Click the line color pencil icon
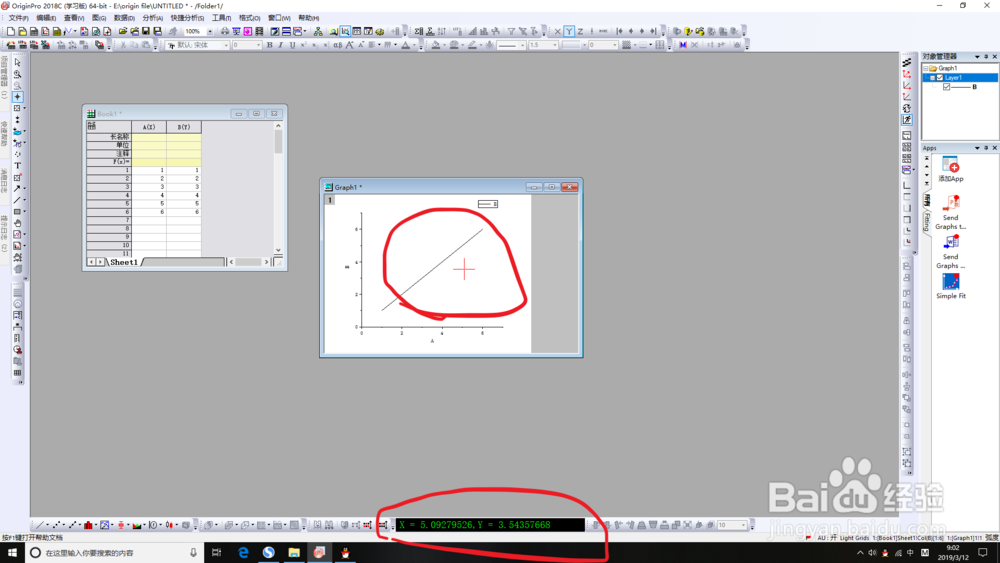1000x563 pixels. [x=472, y=45]
